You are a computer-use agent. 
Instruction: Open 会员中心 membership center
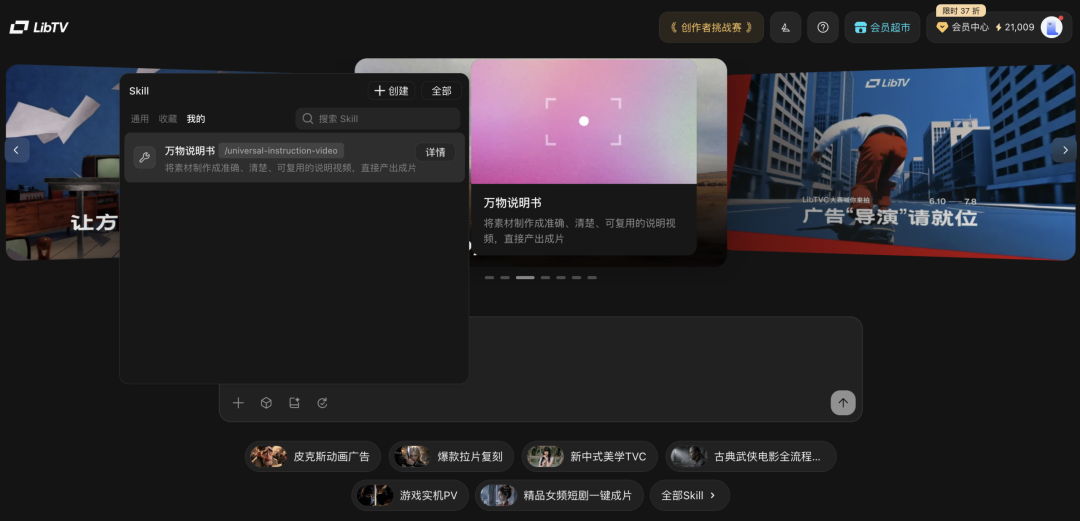coord(963,28)
